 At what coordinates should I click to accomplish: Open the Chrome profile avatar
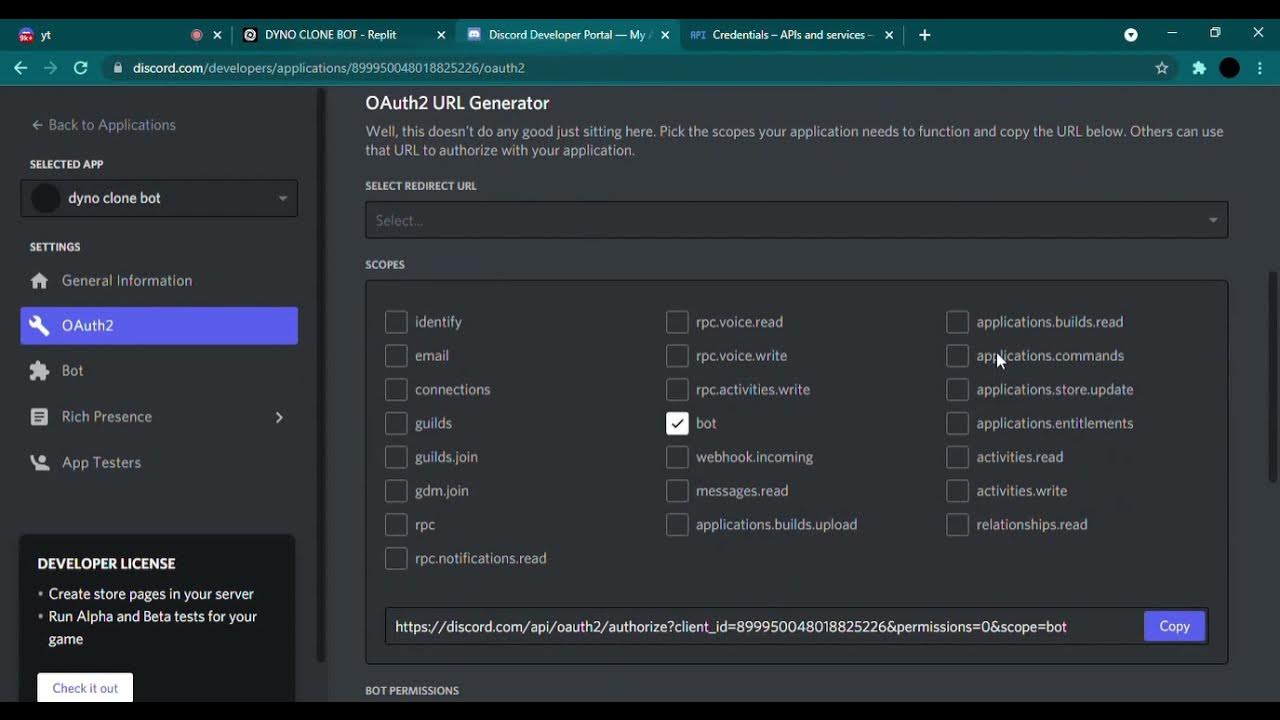point(1230,68)
